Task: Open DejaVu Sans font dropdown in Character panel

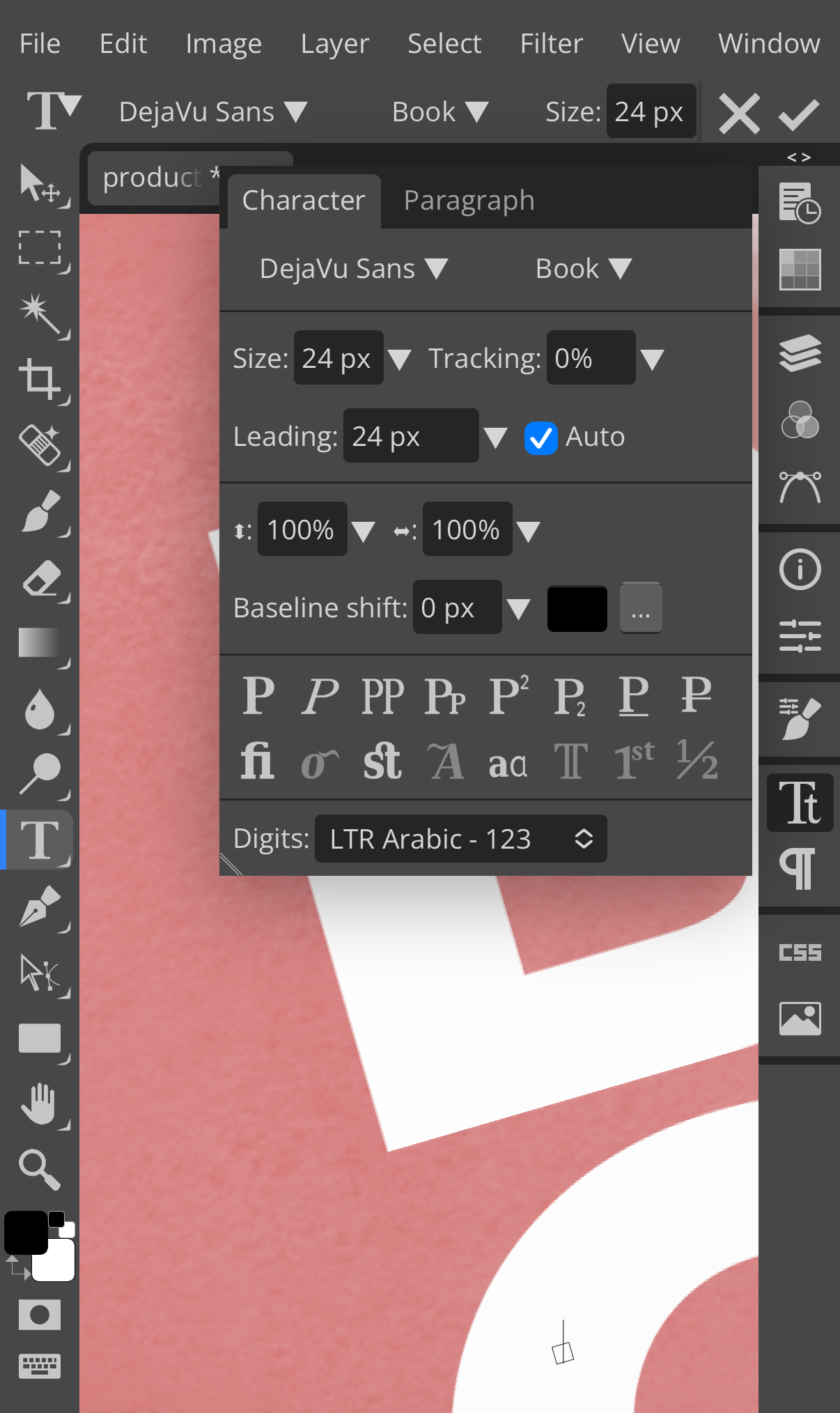Action: (353, 269)
